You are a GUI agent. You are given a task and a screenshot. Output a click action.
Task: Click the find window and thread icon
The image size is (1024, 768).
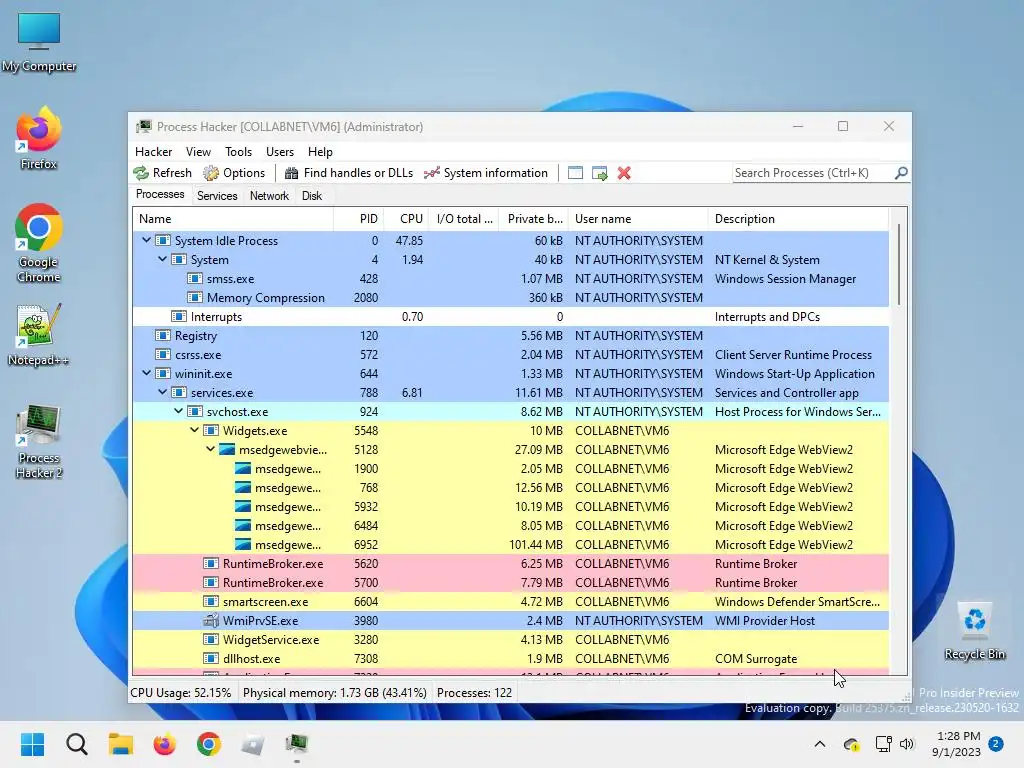tap(600, 173)
